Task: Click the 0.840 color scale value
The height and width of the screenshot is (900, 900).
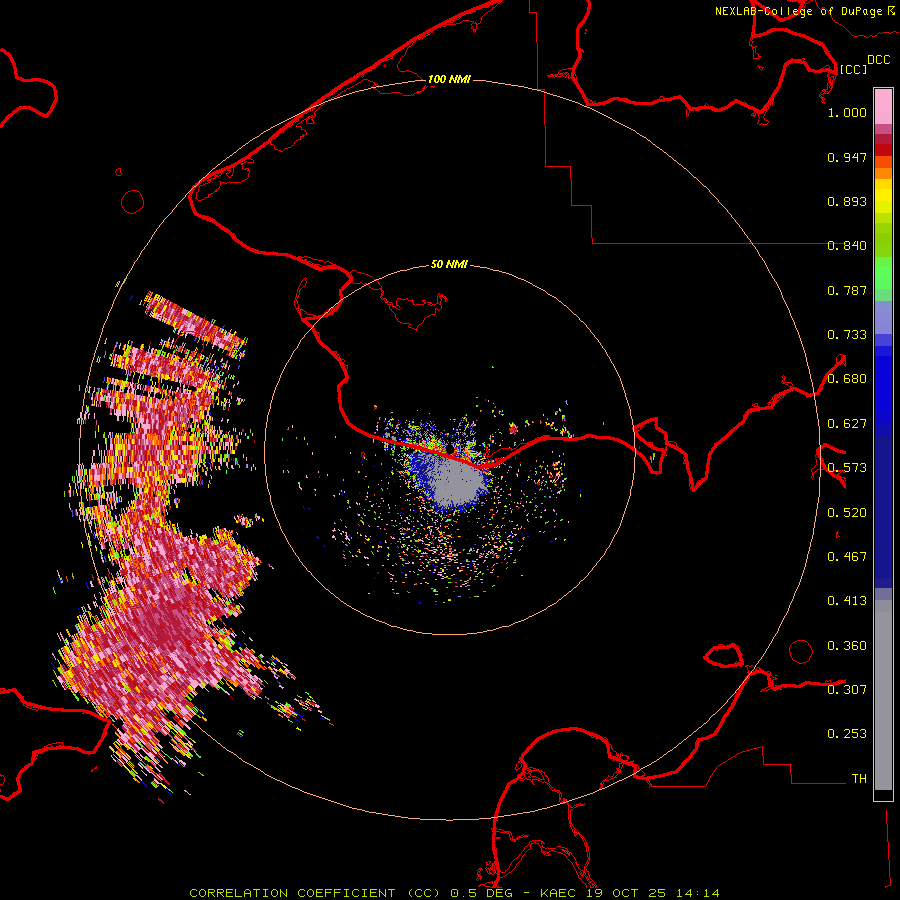Action: pos(847,246)
